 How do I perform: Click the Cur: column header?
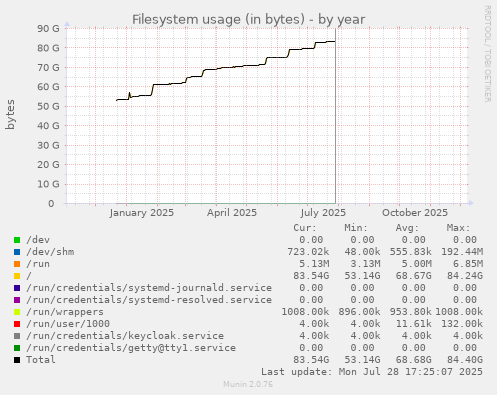point(305,228)
